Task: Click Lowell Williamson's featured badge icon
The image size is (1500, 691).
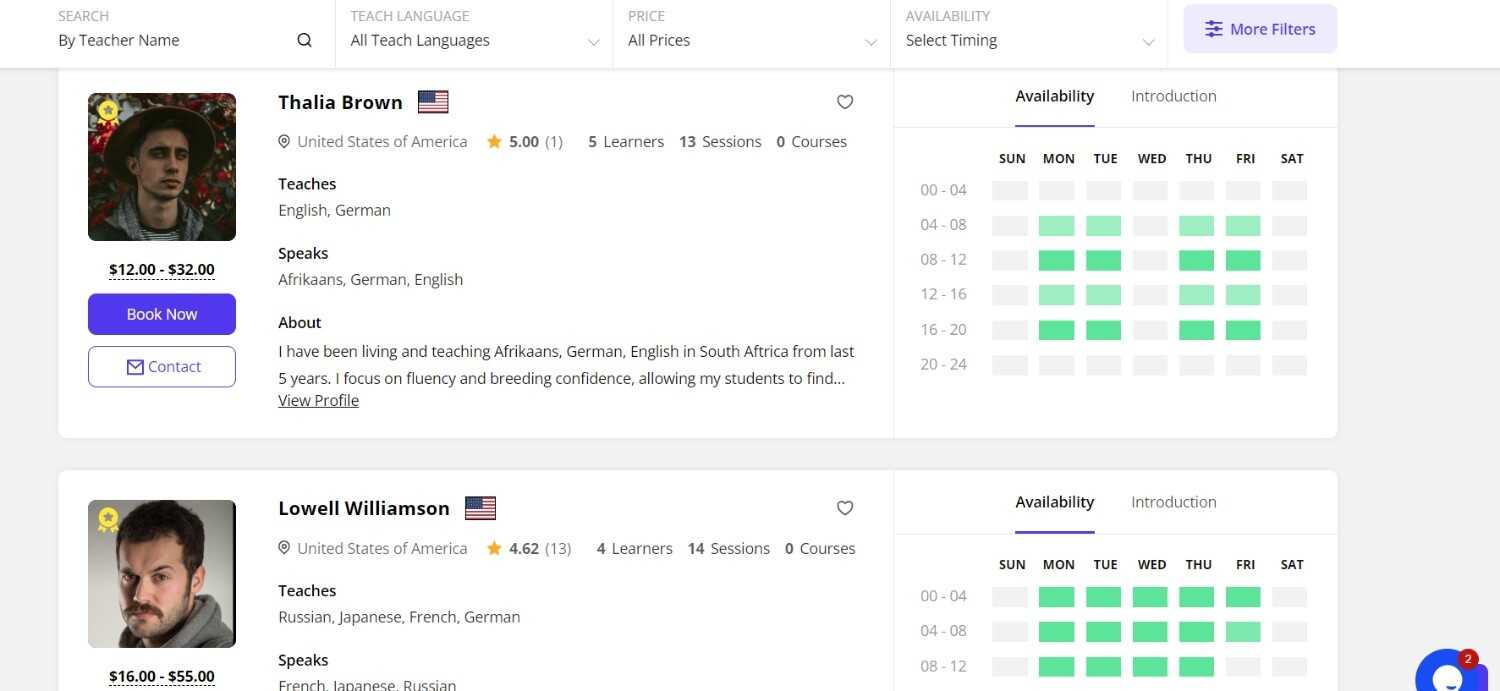Action: pos(108,519)
